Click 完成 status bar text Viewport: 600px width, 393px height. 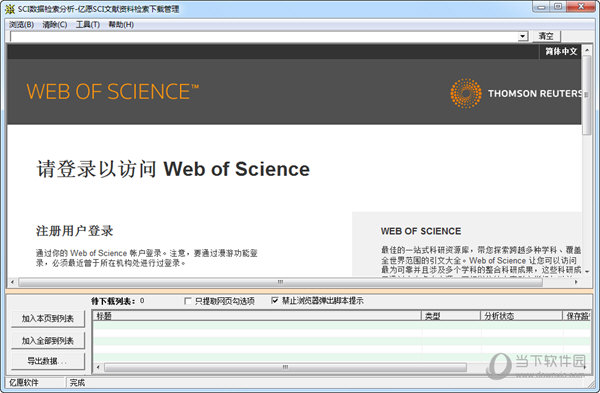click(x=77, y=383)
